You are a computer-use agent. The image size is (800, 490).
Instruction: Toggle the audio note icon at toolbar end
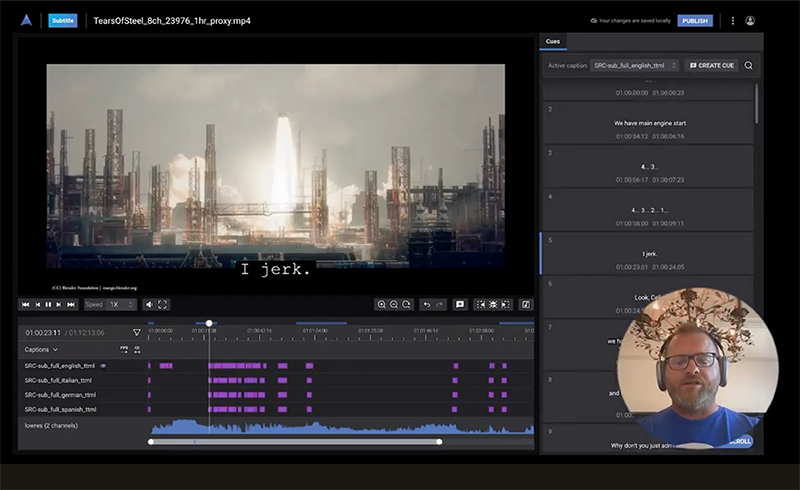(x=526, y=305)
